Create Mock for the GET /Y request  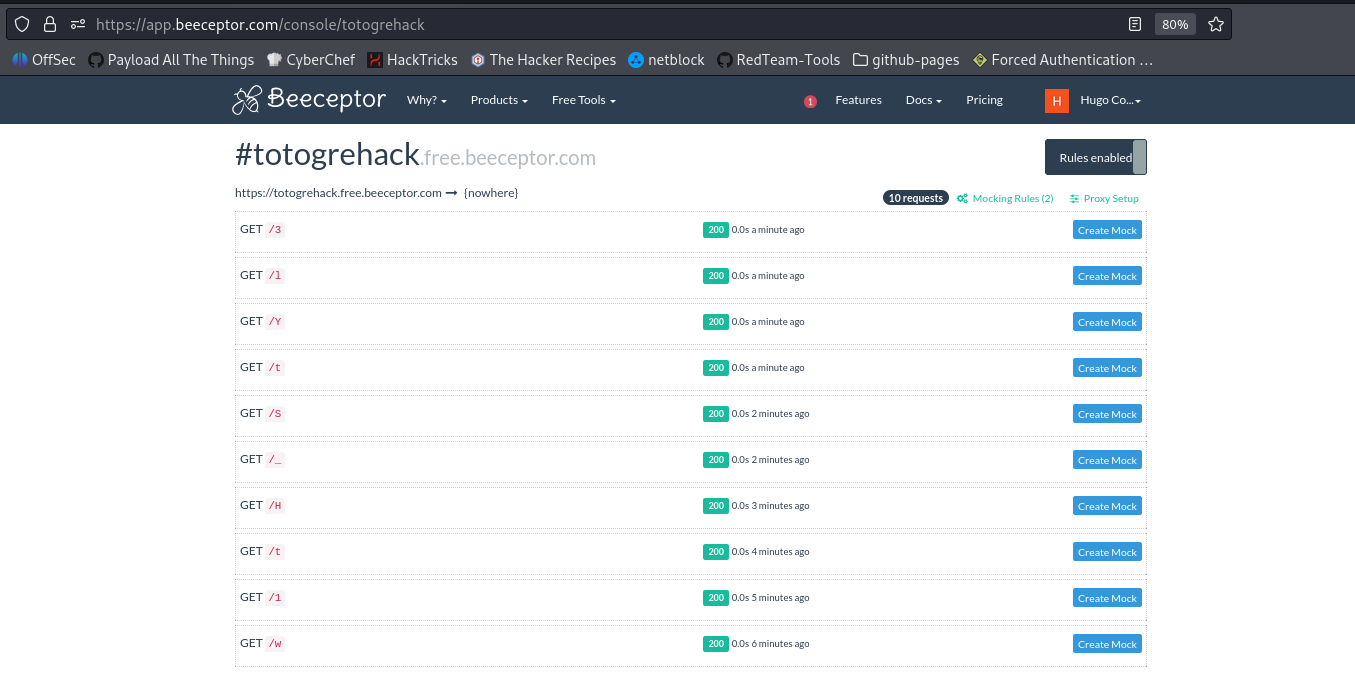pos(1107,322)
